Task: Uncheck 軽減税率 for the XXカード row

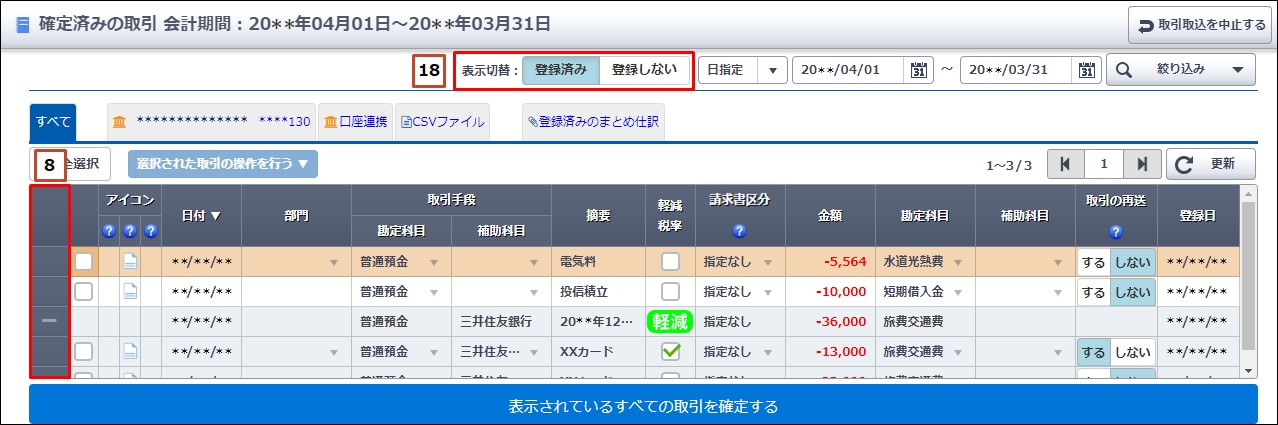Action: 670,351
